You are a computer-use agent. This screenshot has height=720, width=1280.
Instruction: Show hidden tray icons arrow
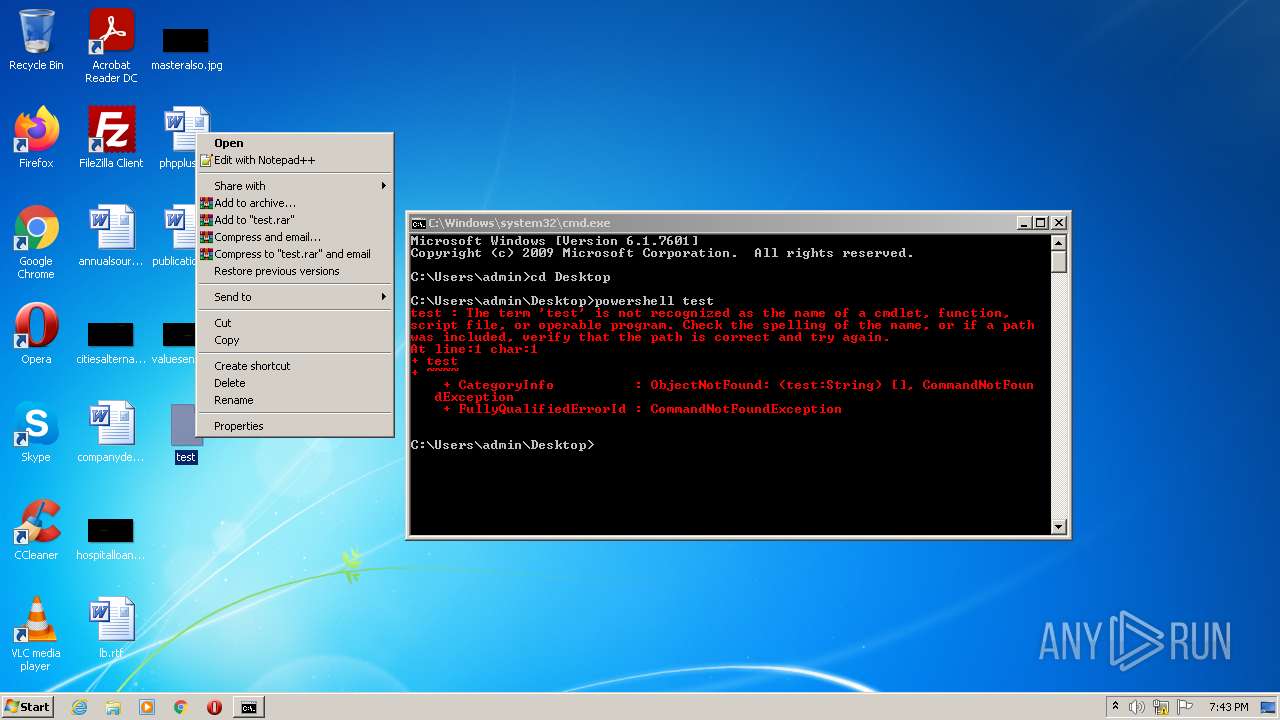[x=1115, y=707]
